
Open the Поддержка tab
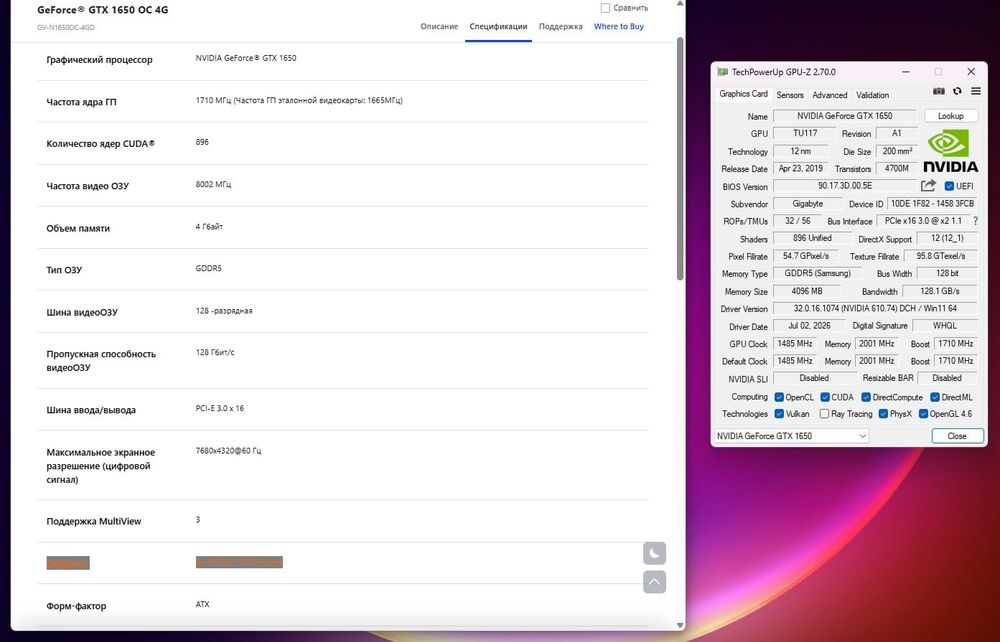561,27
